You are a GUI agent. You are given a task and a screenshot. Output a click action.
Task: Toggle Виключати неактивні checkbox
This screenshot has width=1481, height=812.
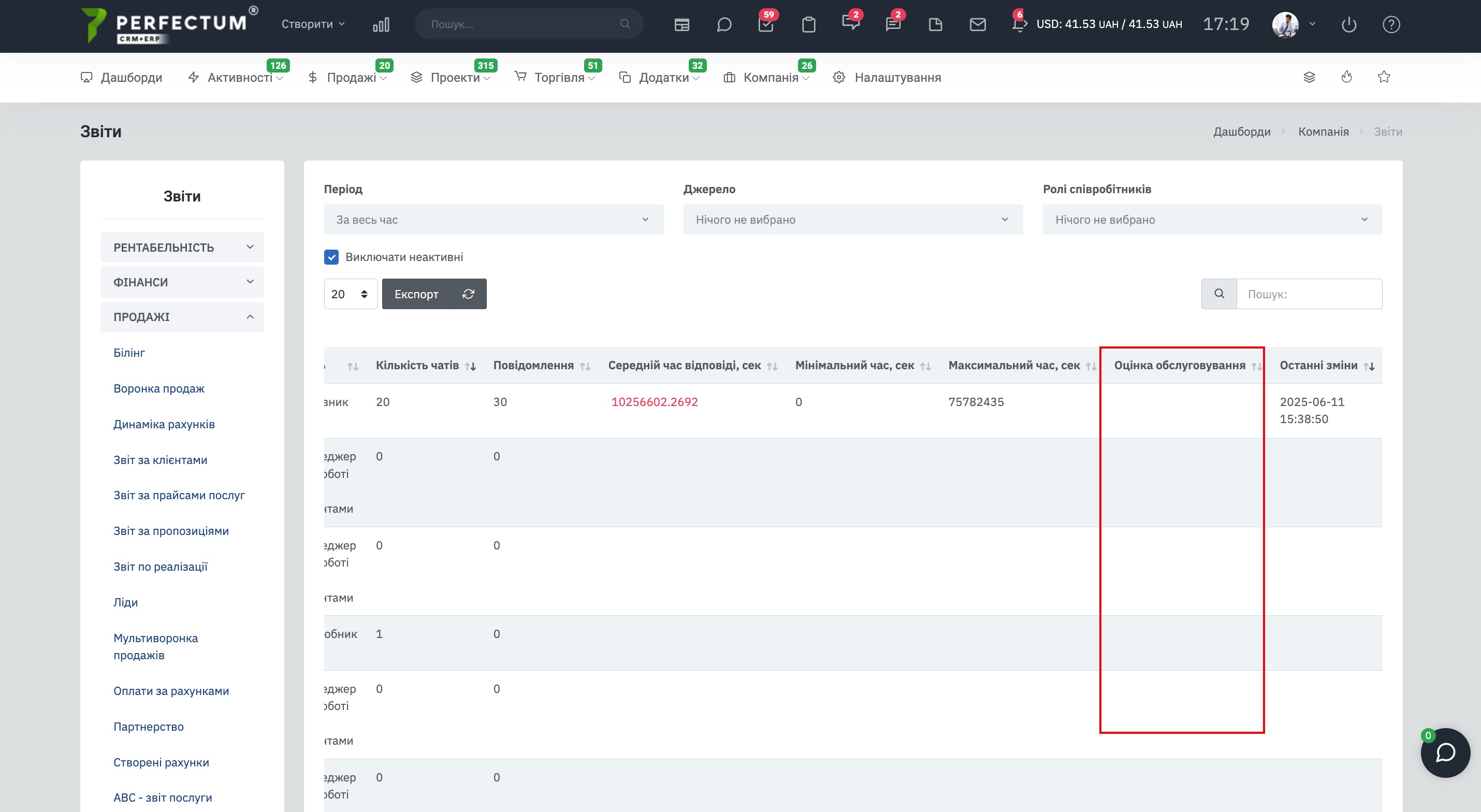[331, 257]
